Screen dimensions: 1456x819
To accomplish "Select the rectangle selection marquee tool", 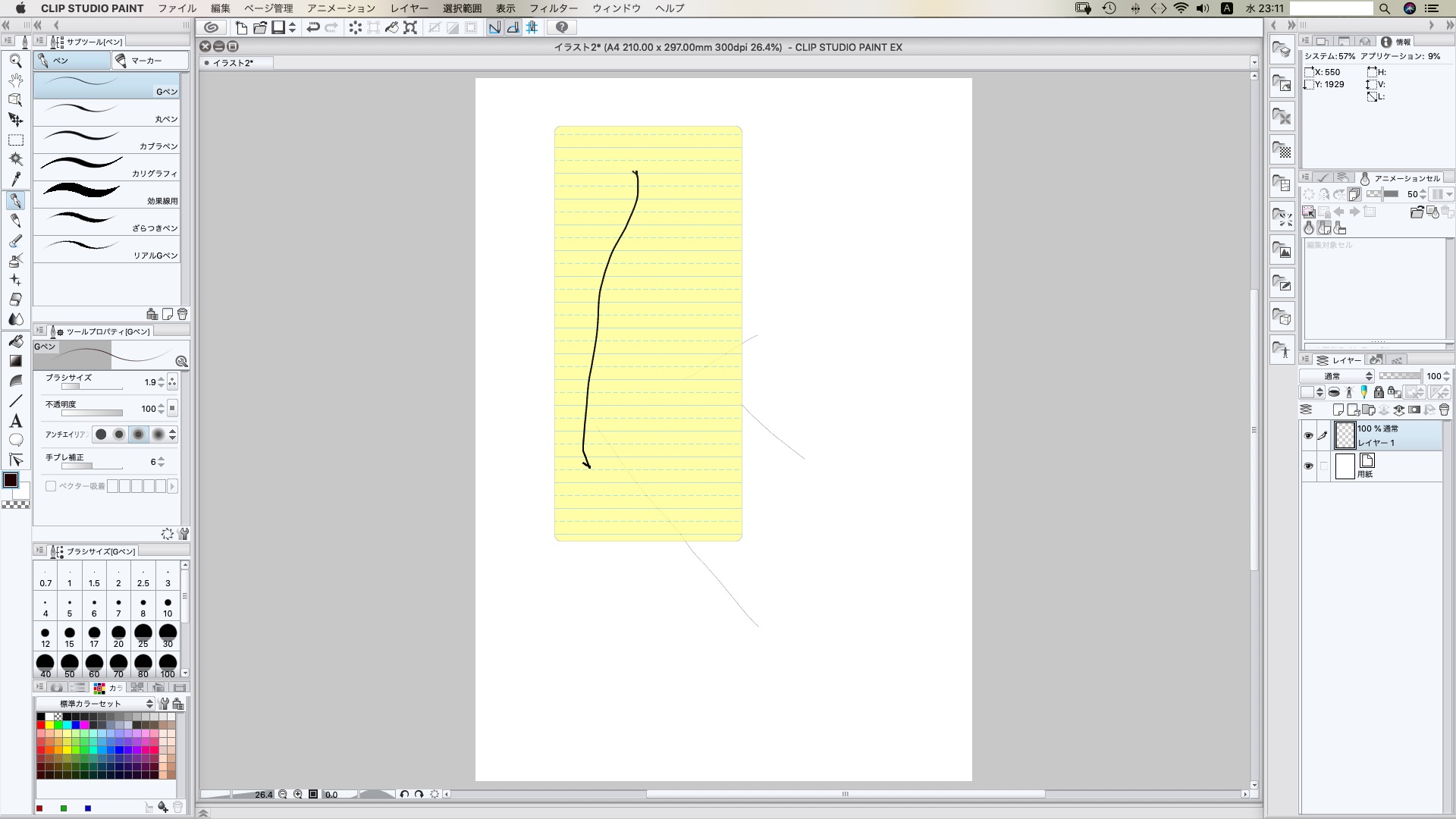I will 15,140.
